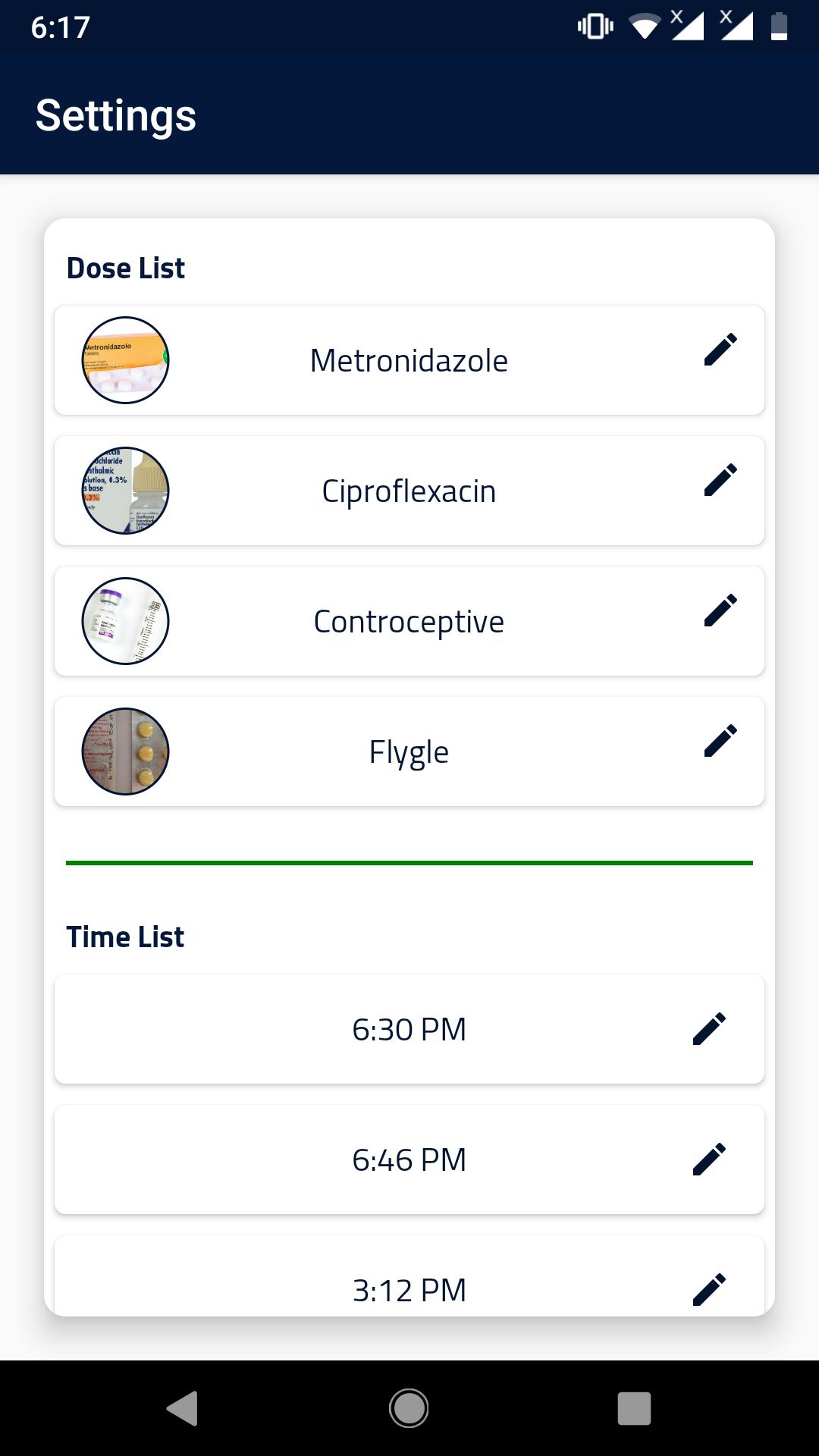Open the Flygle tablet strip image
819x1456 pixels.
(125, 752)
